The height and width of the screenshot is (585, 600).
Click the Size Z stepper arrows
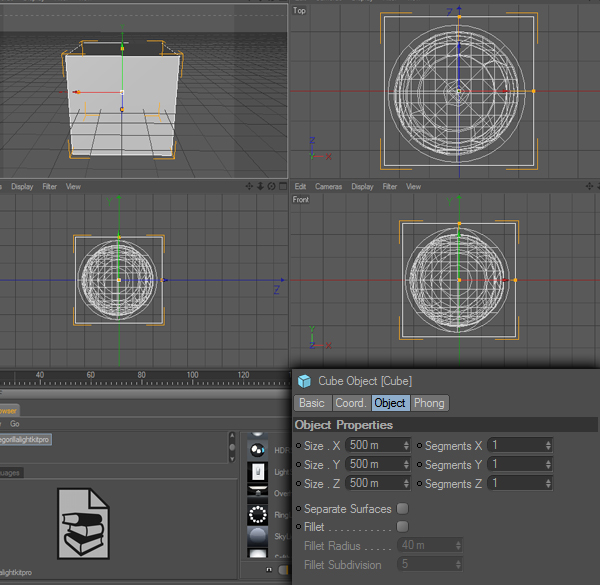tap(406, 483)
